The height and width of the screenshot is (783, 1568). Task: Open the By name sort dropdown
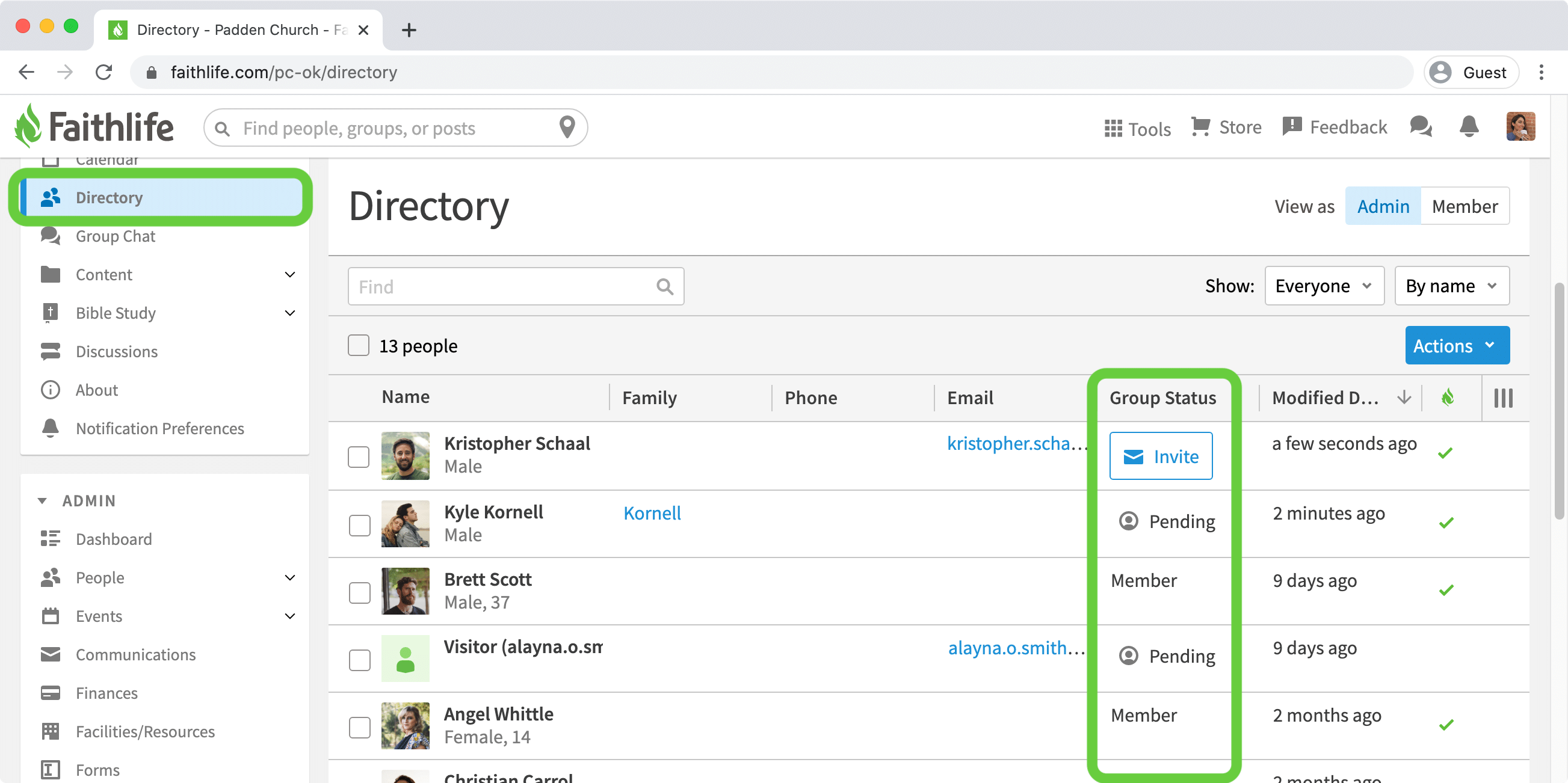coord(1451,286)
